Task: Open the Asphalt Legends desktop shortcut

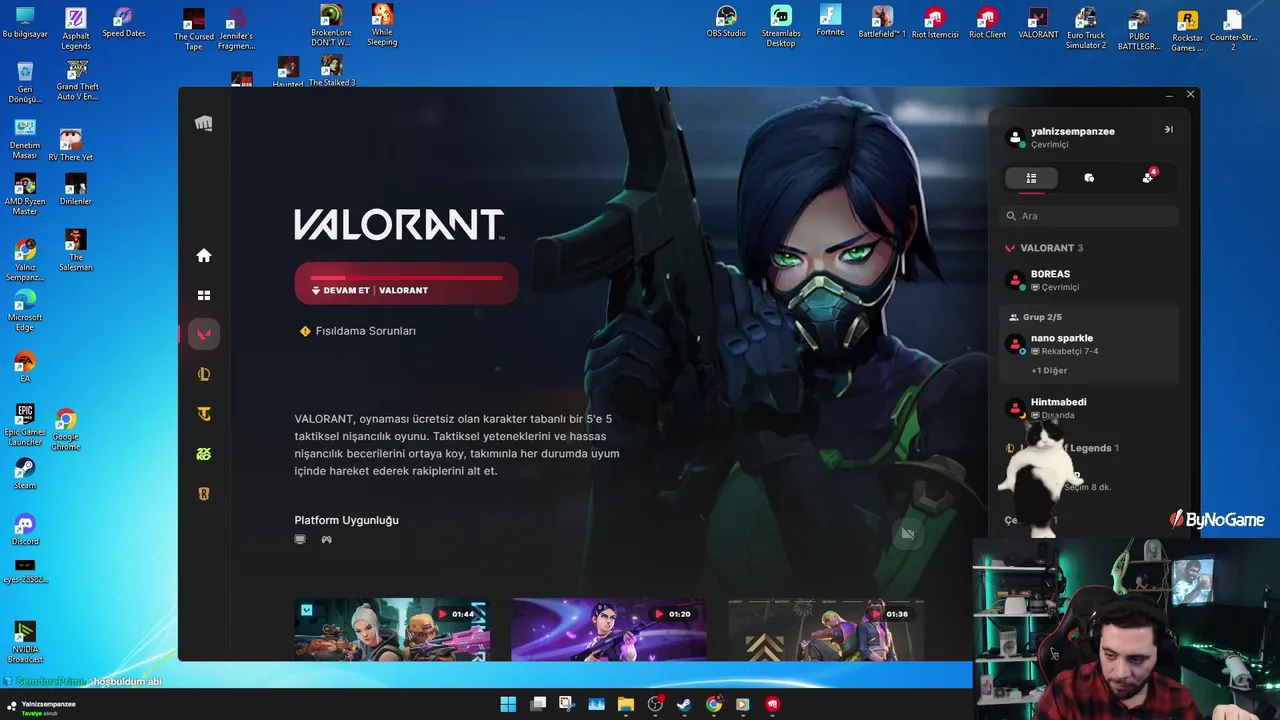Action: coord(76,28)
